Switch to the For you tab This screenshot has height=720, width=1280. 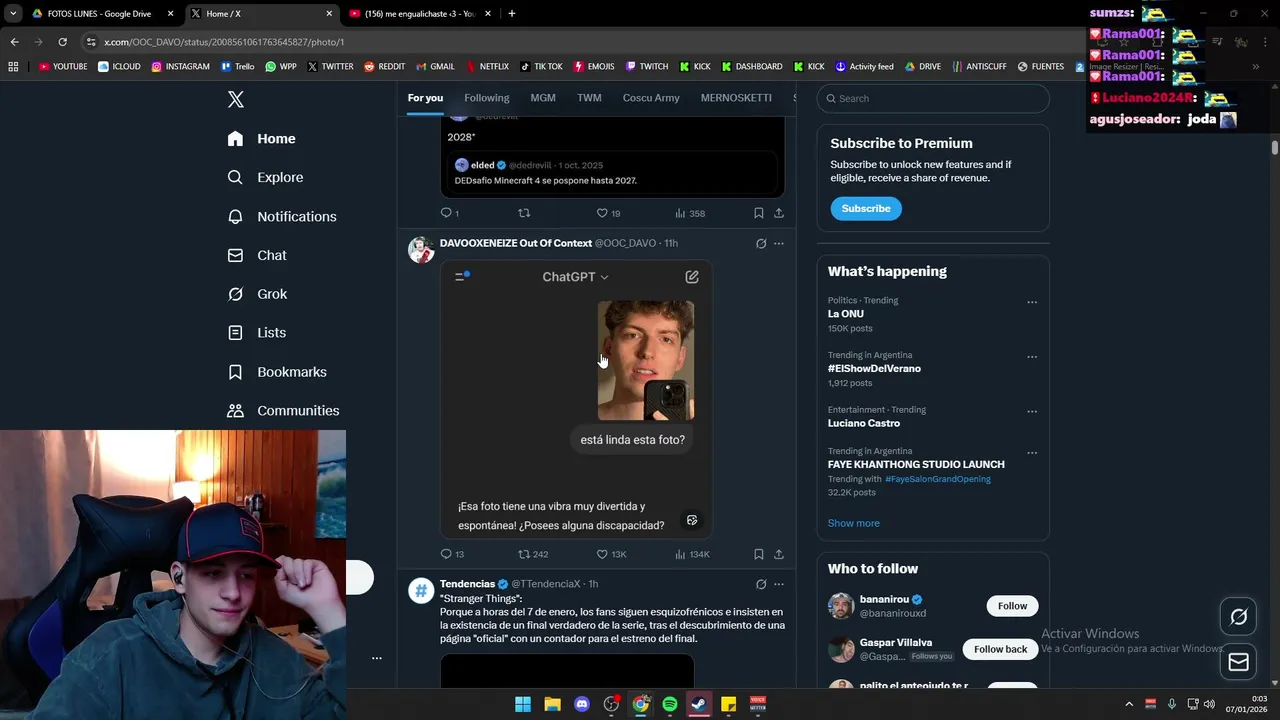click(x=425, y=98)
